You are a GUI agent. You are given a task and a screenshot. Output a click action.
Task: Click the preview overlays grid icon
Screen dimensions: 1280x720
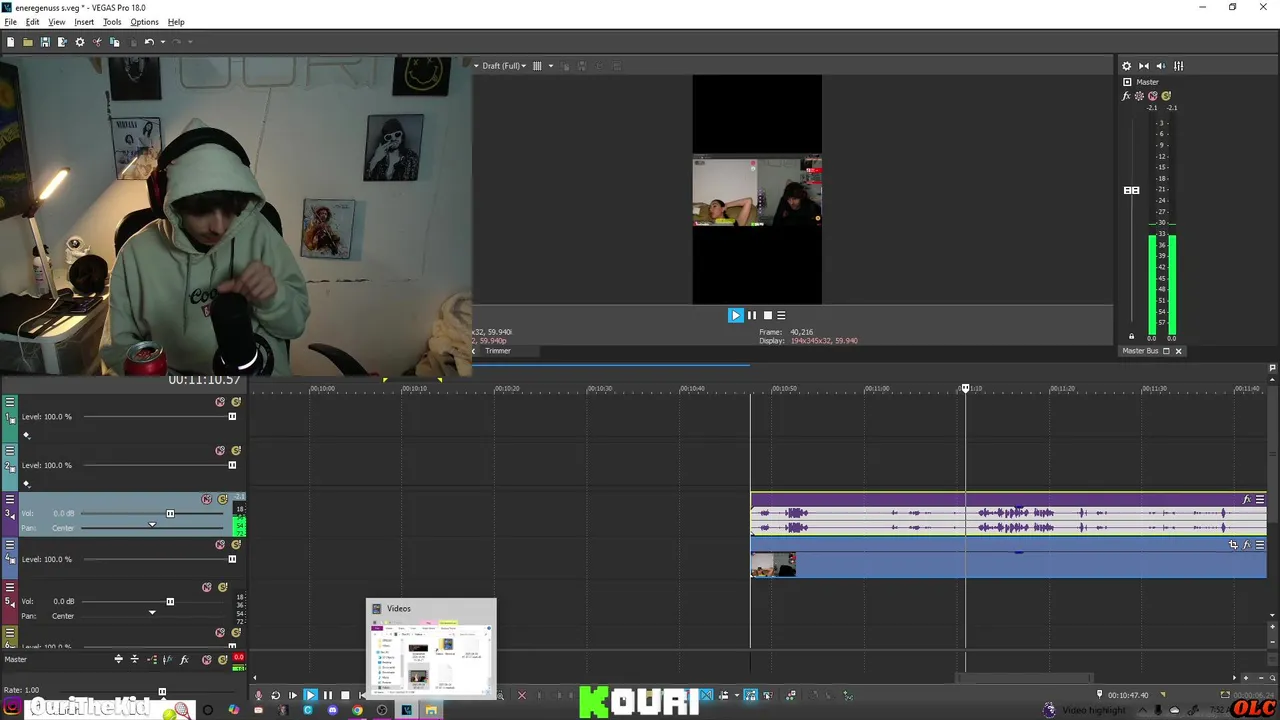click(537, 66)
